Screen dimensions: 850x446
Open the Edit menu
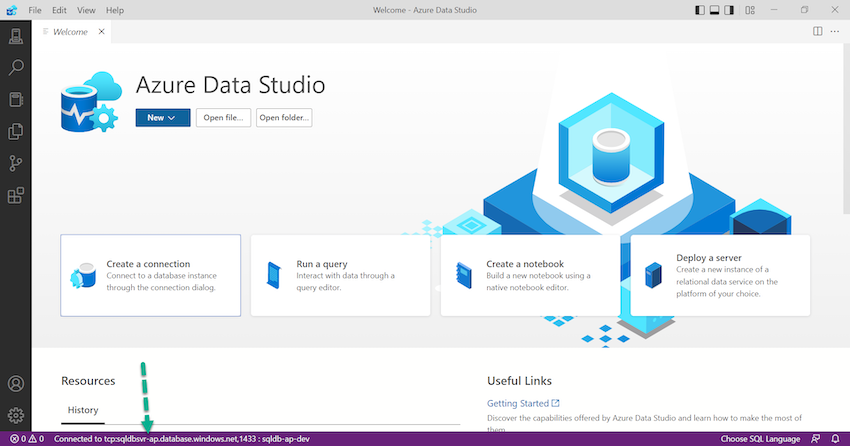coord(59,10)
